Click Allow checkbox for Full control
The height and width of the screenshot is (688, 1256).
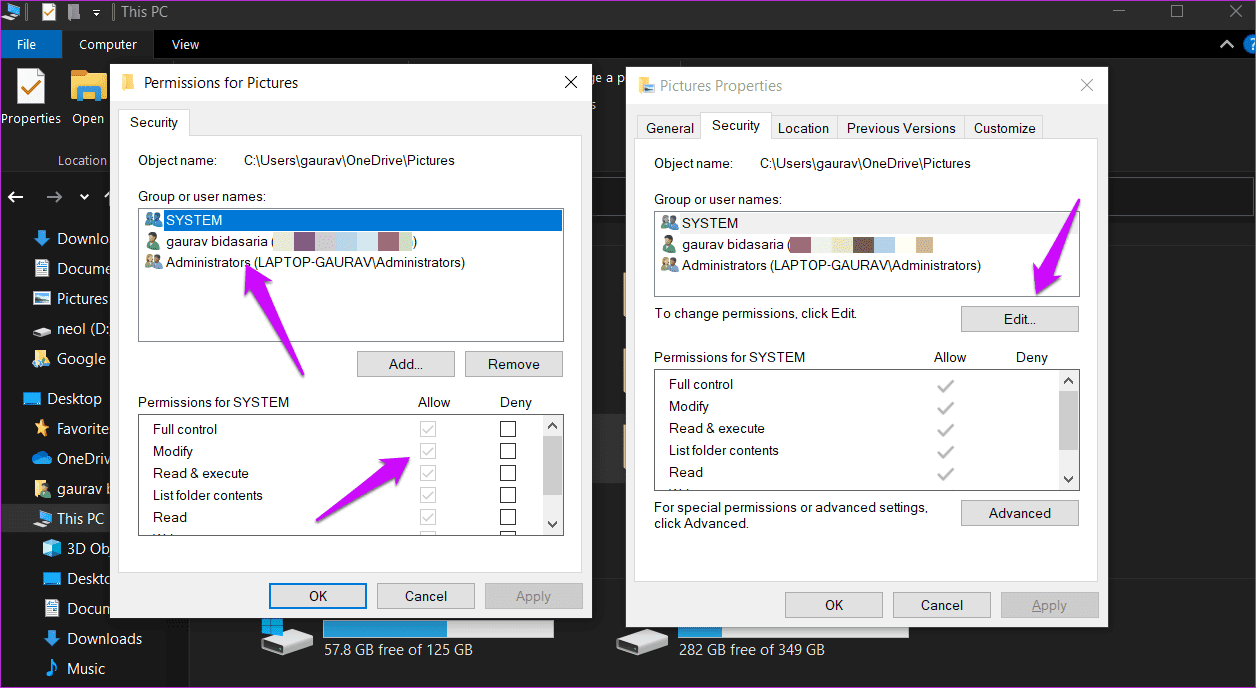pyautogui.click(x=428, y=429)
